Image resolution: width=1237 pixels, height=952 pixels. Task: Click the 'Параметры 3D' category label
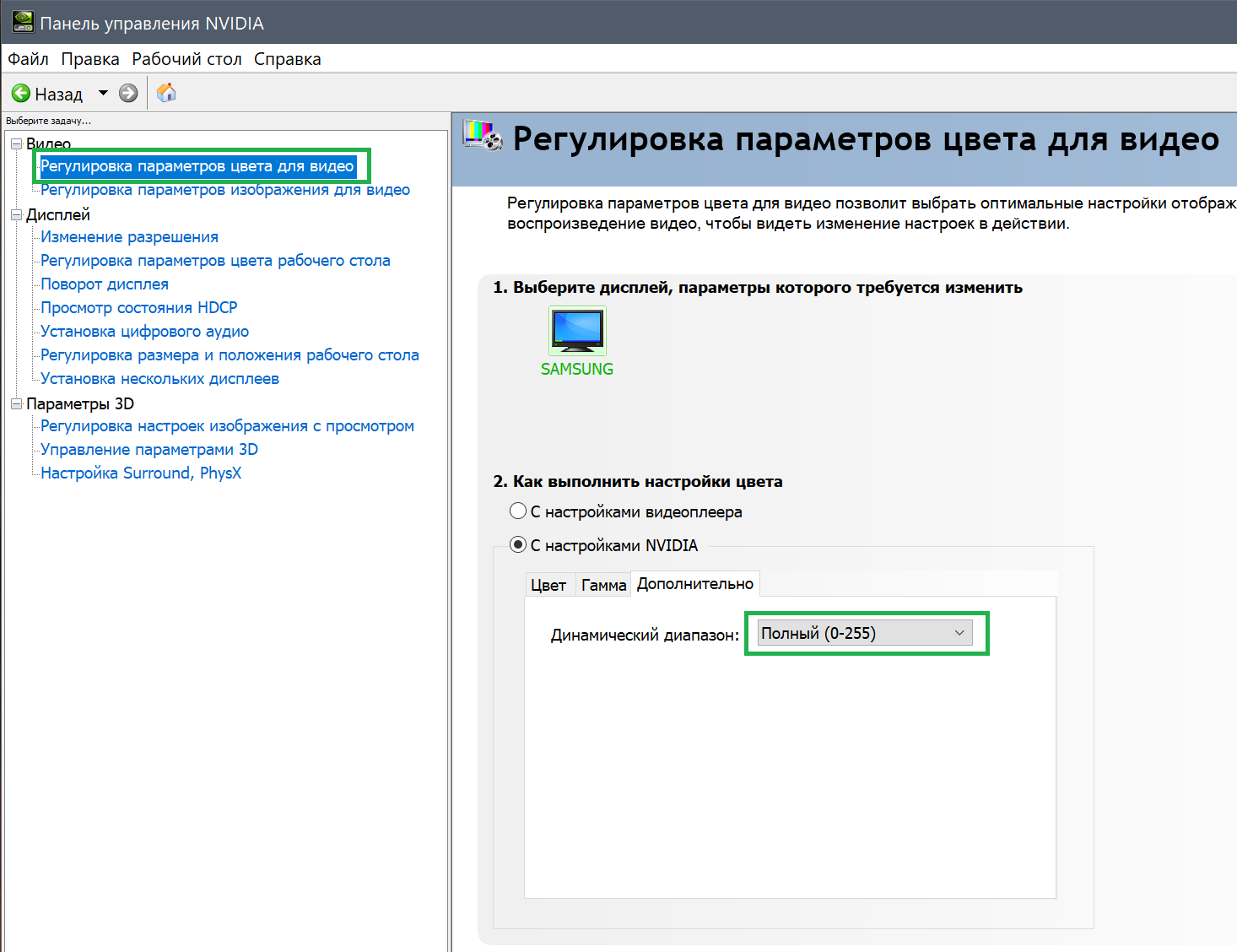80,403
